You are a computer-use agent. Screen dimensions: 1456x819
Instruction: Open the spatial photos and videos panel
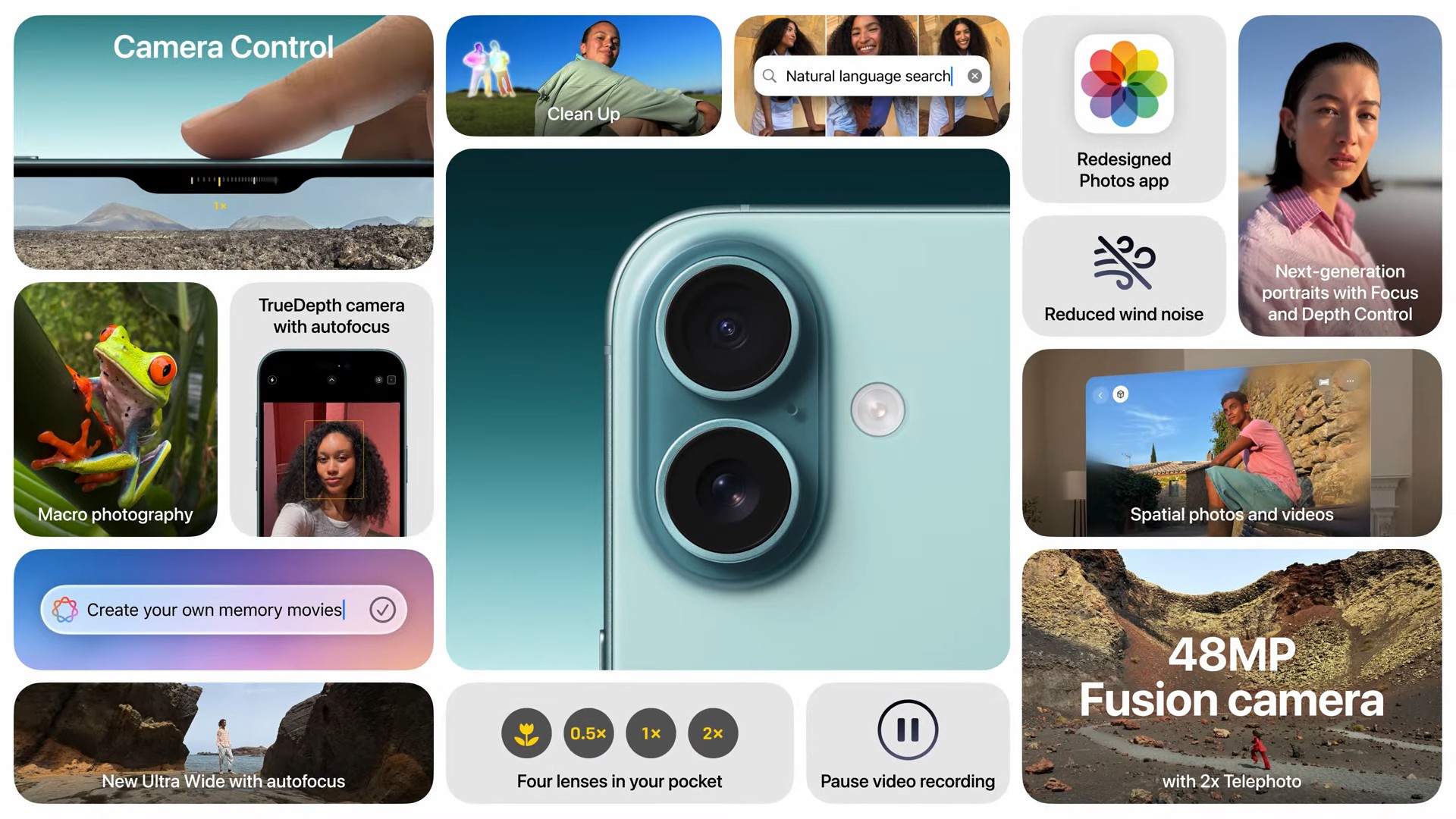click(1231, 442)
